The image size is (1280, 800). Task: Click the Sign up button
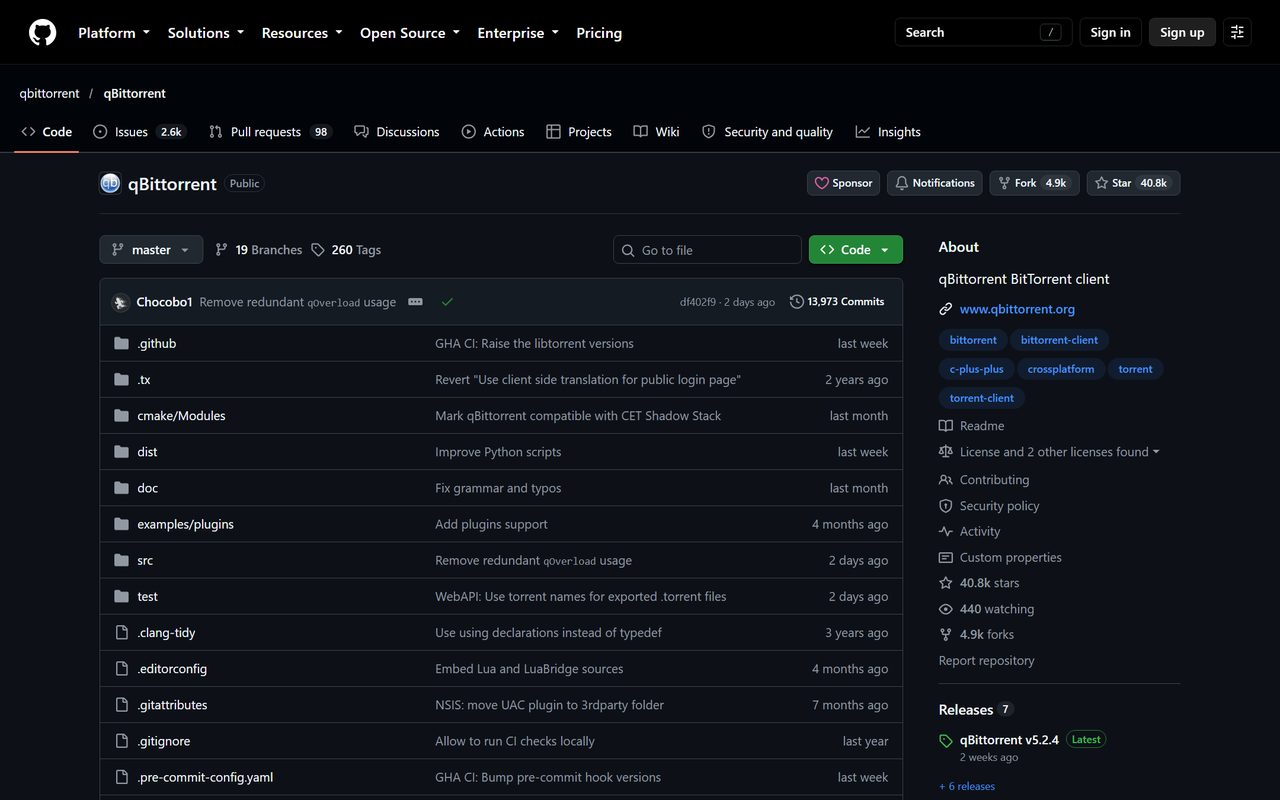click(1182, 33)
